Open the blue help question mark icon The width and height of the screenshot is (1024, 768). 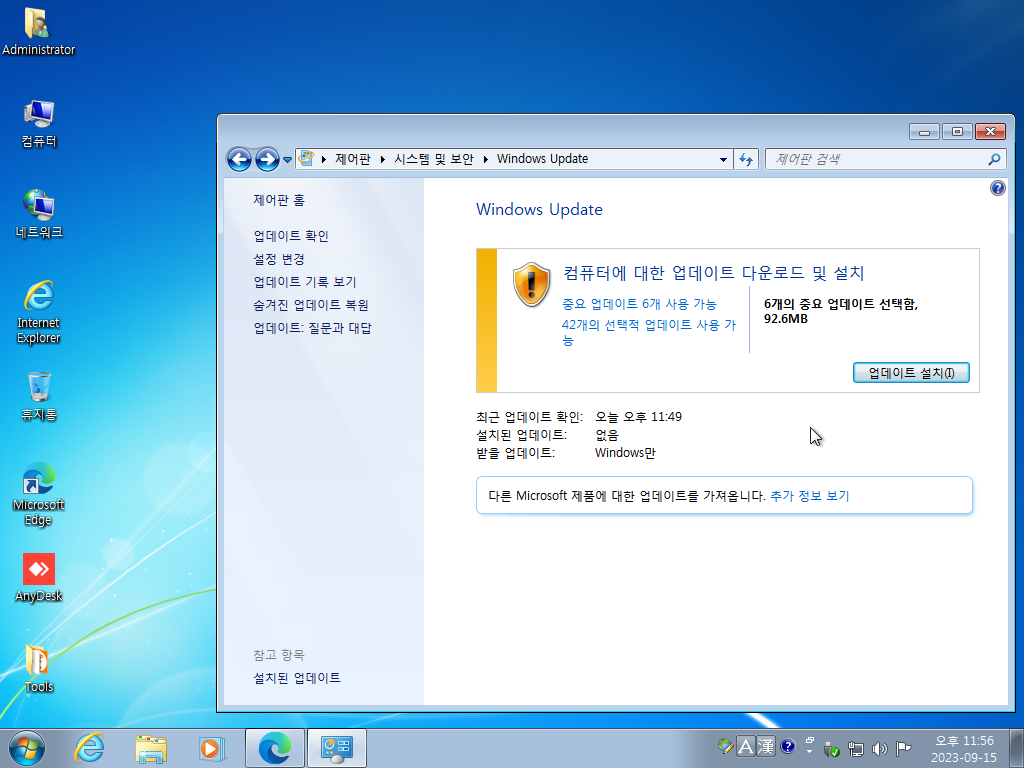point(997,189)
